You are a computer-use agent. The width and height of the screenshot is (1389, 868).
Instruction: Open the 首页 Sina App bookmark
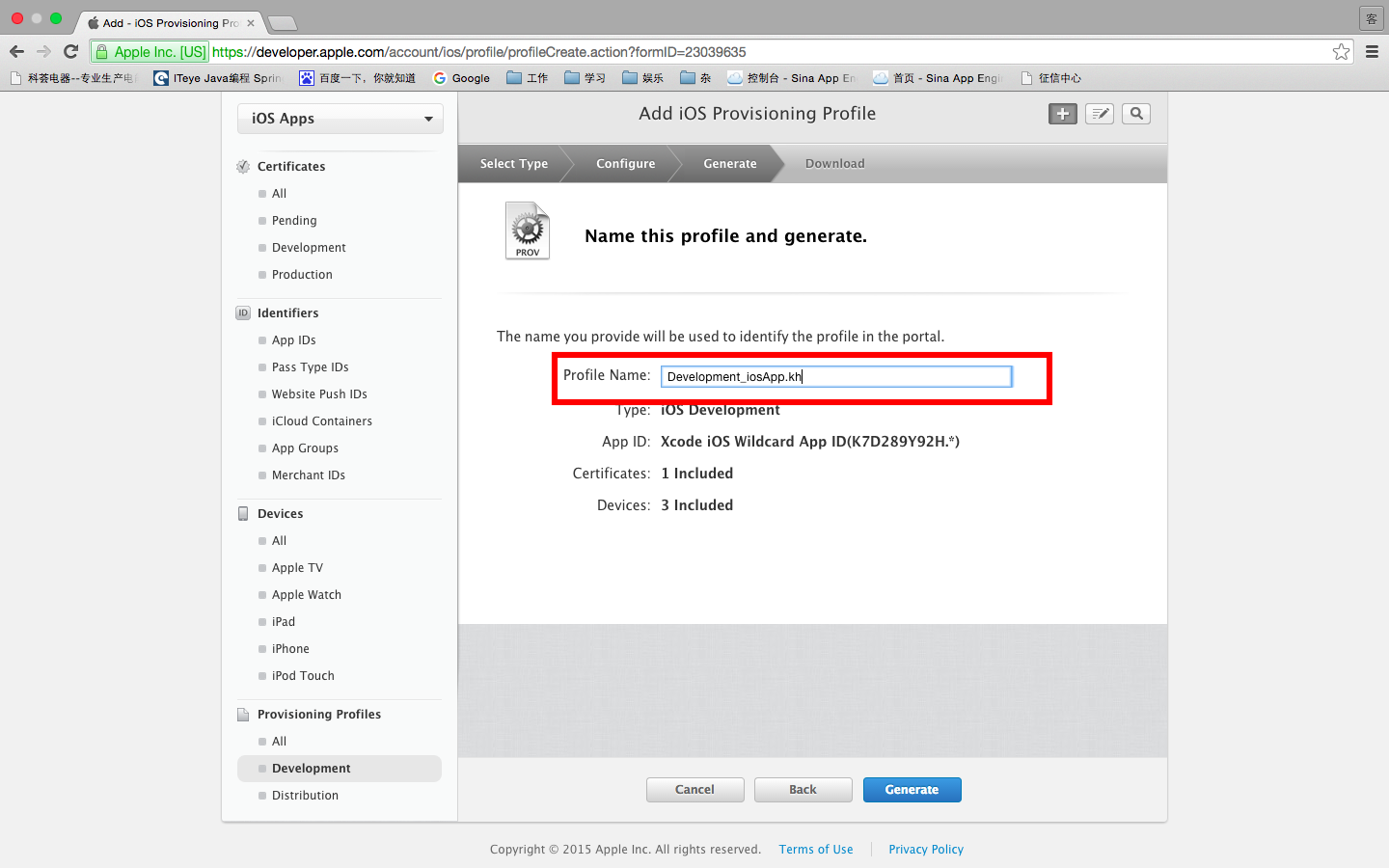coord(938,78)
